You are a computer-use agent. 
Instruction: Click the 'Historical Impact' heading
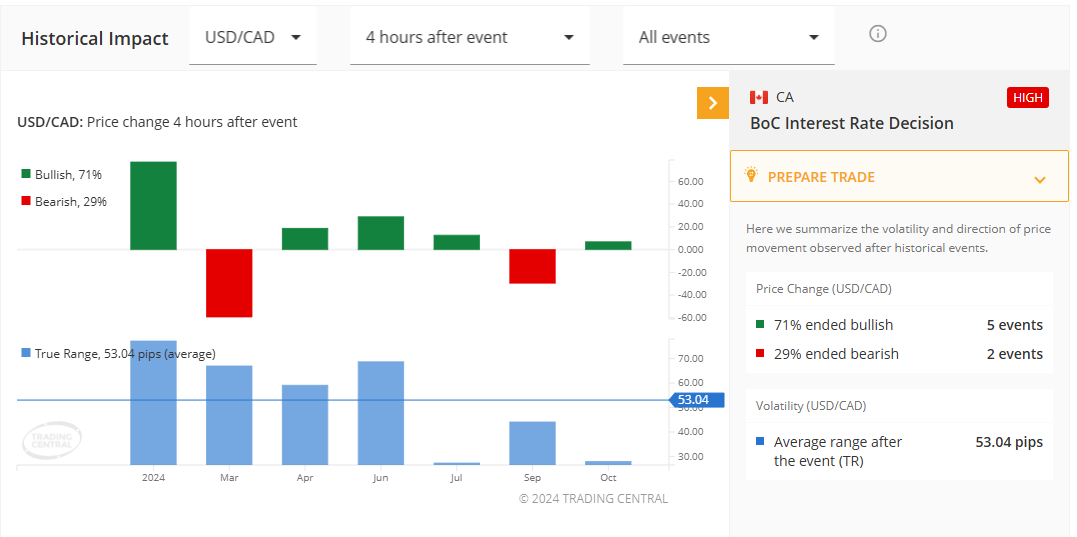(95, 38)
